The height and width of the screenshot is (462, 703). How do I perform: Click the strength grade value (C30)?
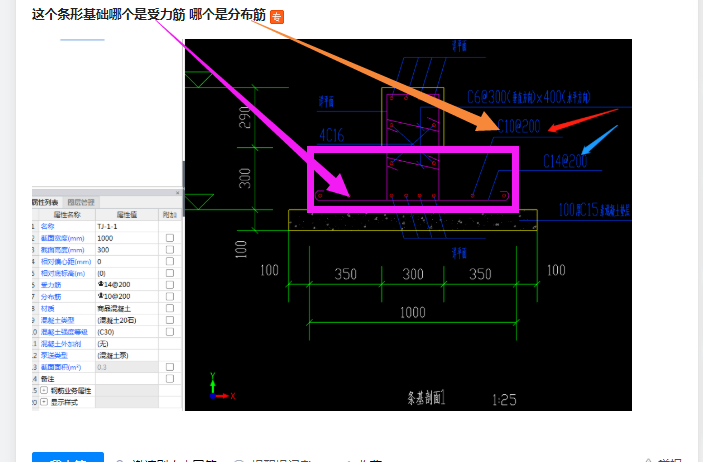coord(106,332)
